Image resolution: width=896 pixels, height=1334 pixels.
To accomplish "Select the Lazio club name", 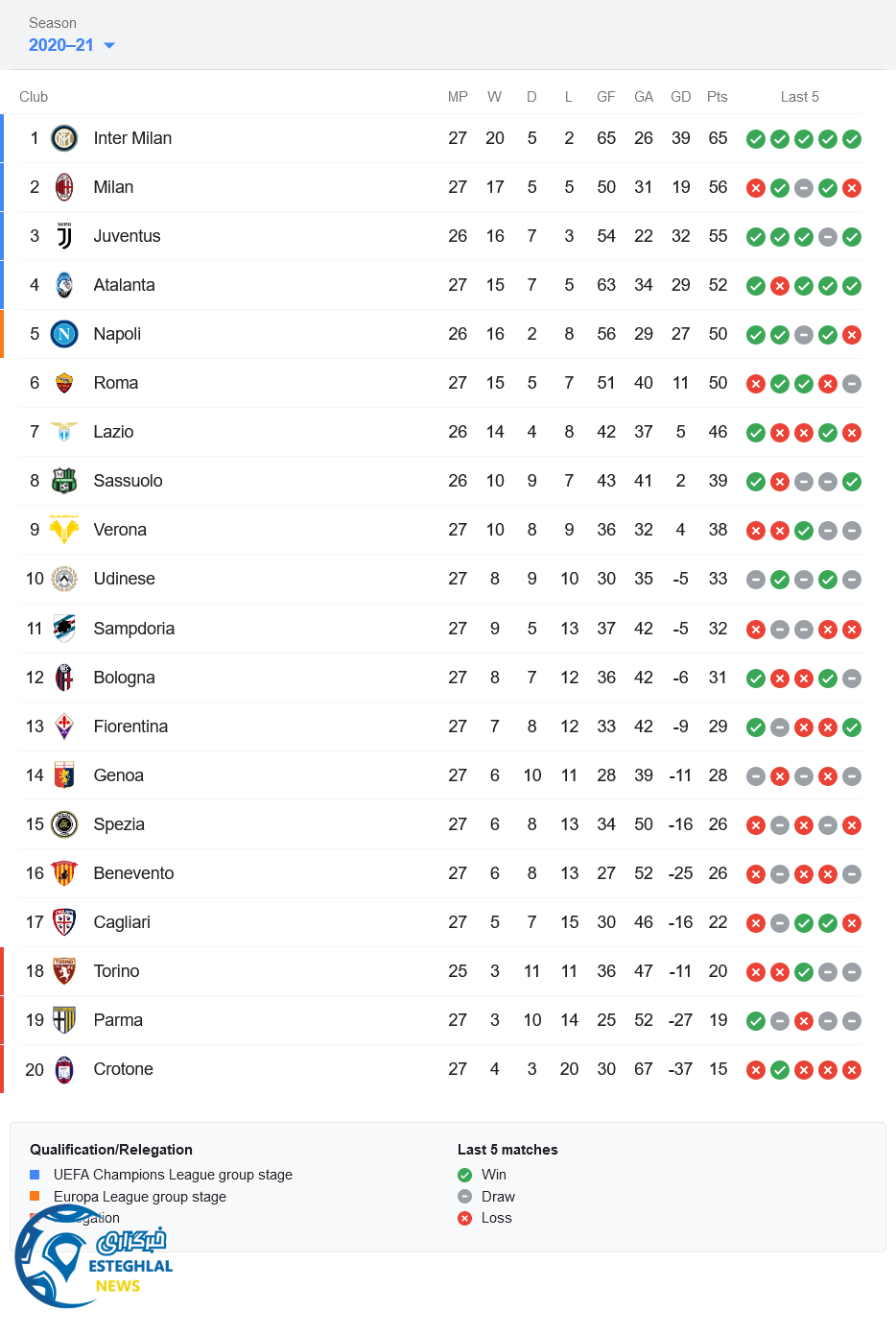I will (113, 432).
